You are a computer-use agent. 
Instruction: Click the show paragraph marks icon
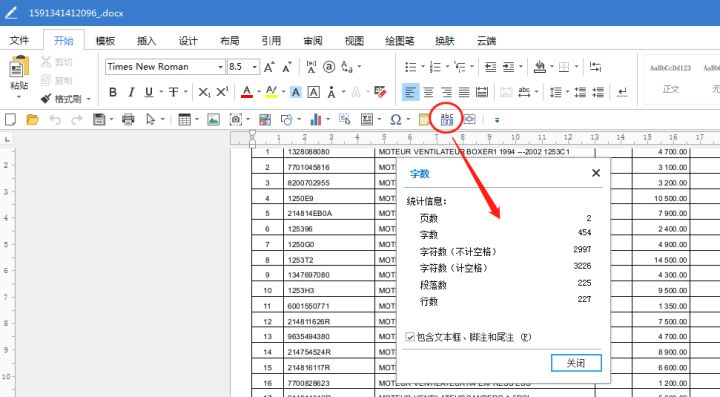point(622,92)
